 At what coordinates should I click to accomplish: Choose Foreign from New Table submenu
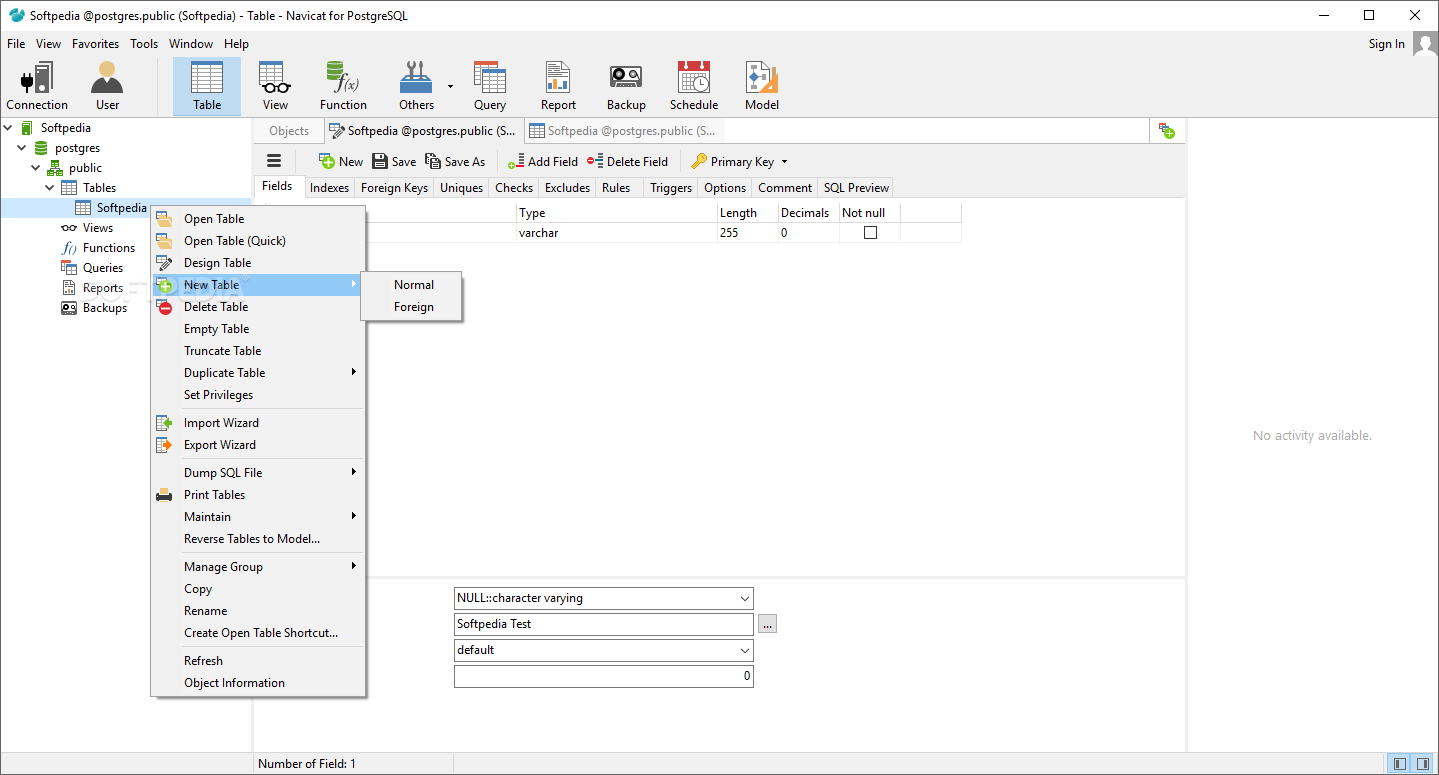(x=412, y=307)
